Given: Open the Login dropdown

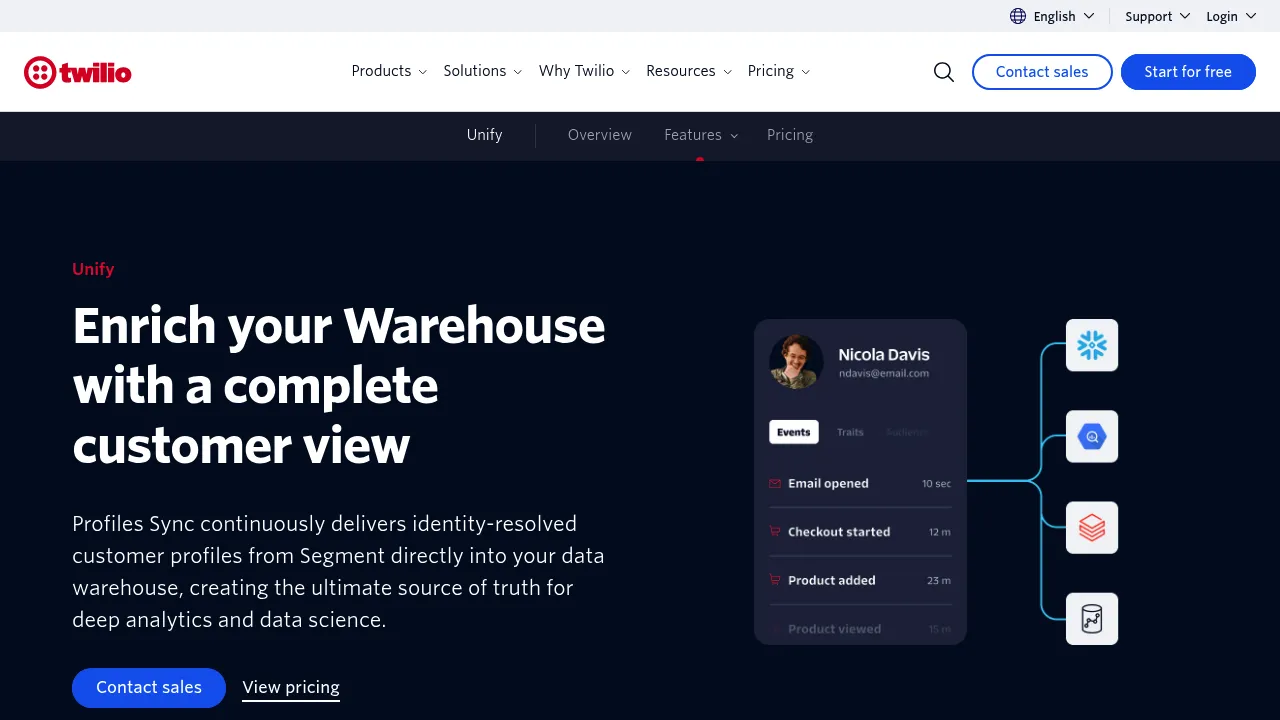Looking at the screenshot, I should click(x=1231, y=16).
